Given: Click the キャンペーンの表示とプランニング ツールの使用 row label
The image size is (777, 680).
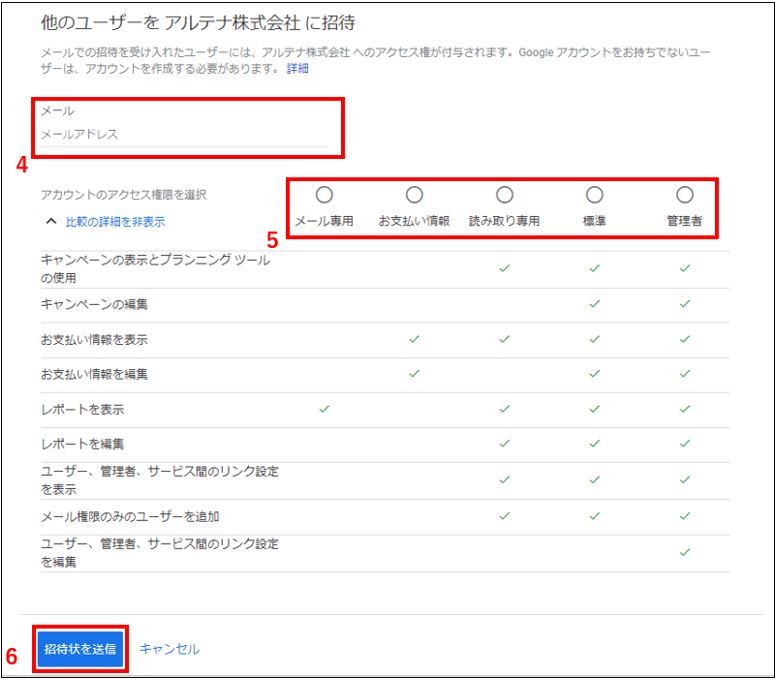Looking at the screenshot, I should [x=155, y=269].
